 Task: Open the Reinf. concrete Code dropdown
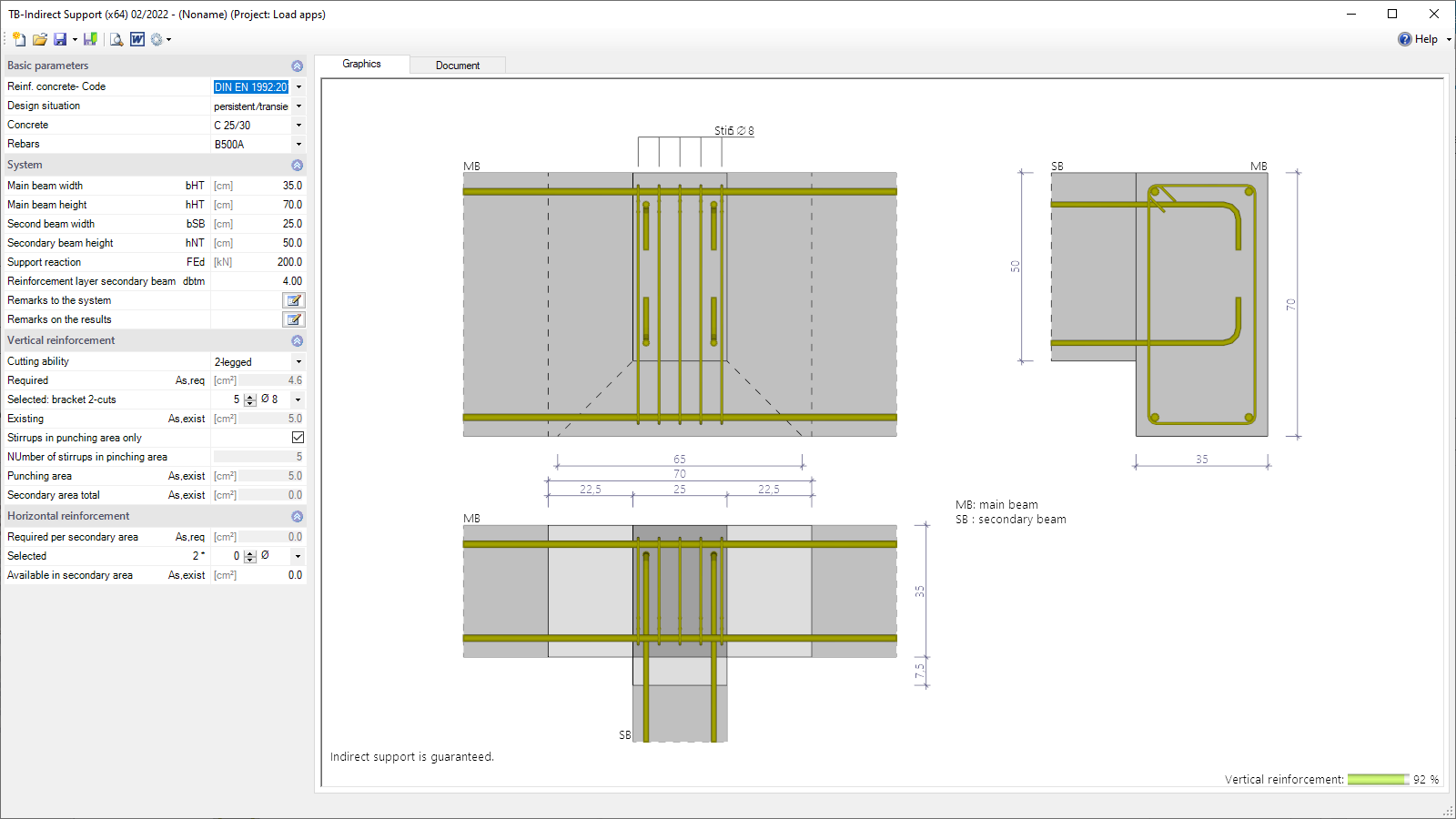pos(298,87)
